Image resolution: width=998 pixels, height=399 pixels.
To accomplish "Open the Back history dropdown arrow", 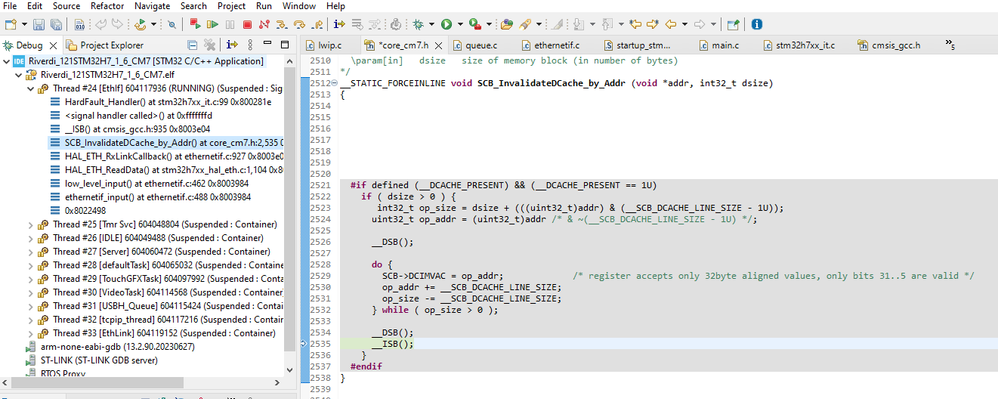I will pos(684,24).
